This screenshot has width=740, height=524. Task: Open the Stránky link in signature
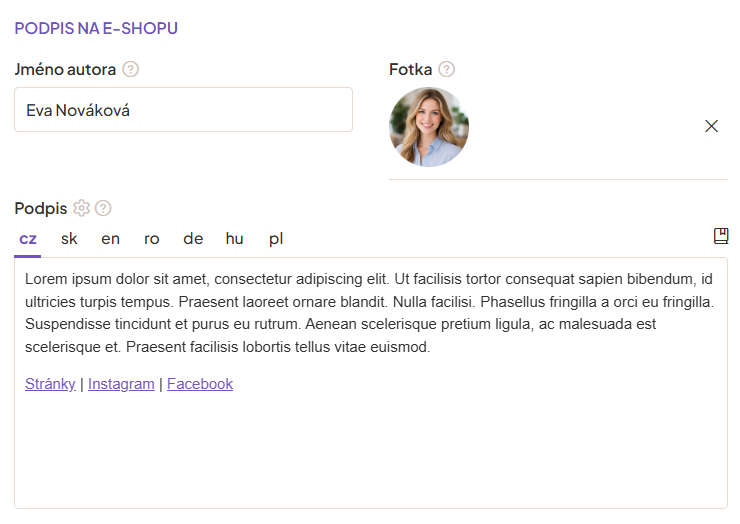coord(50,384)
